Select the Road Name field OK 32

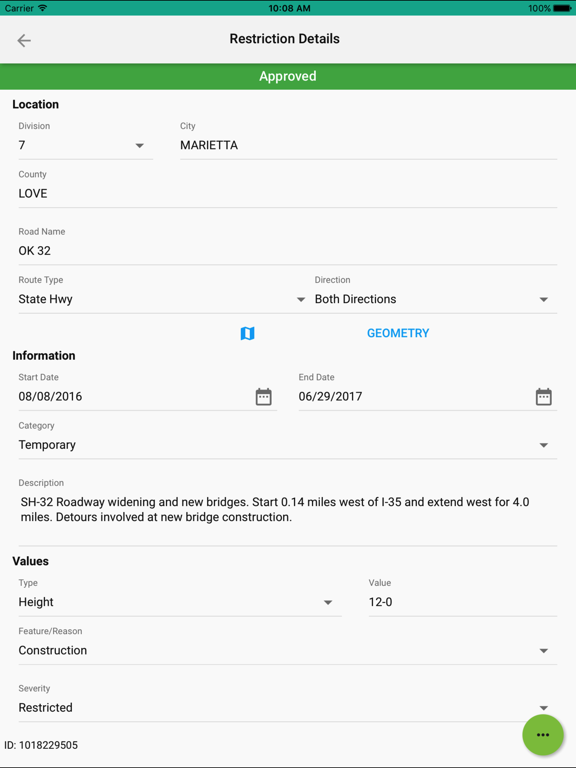(288, 251)
